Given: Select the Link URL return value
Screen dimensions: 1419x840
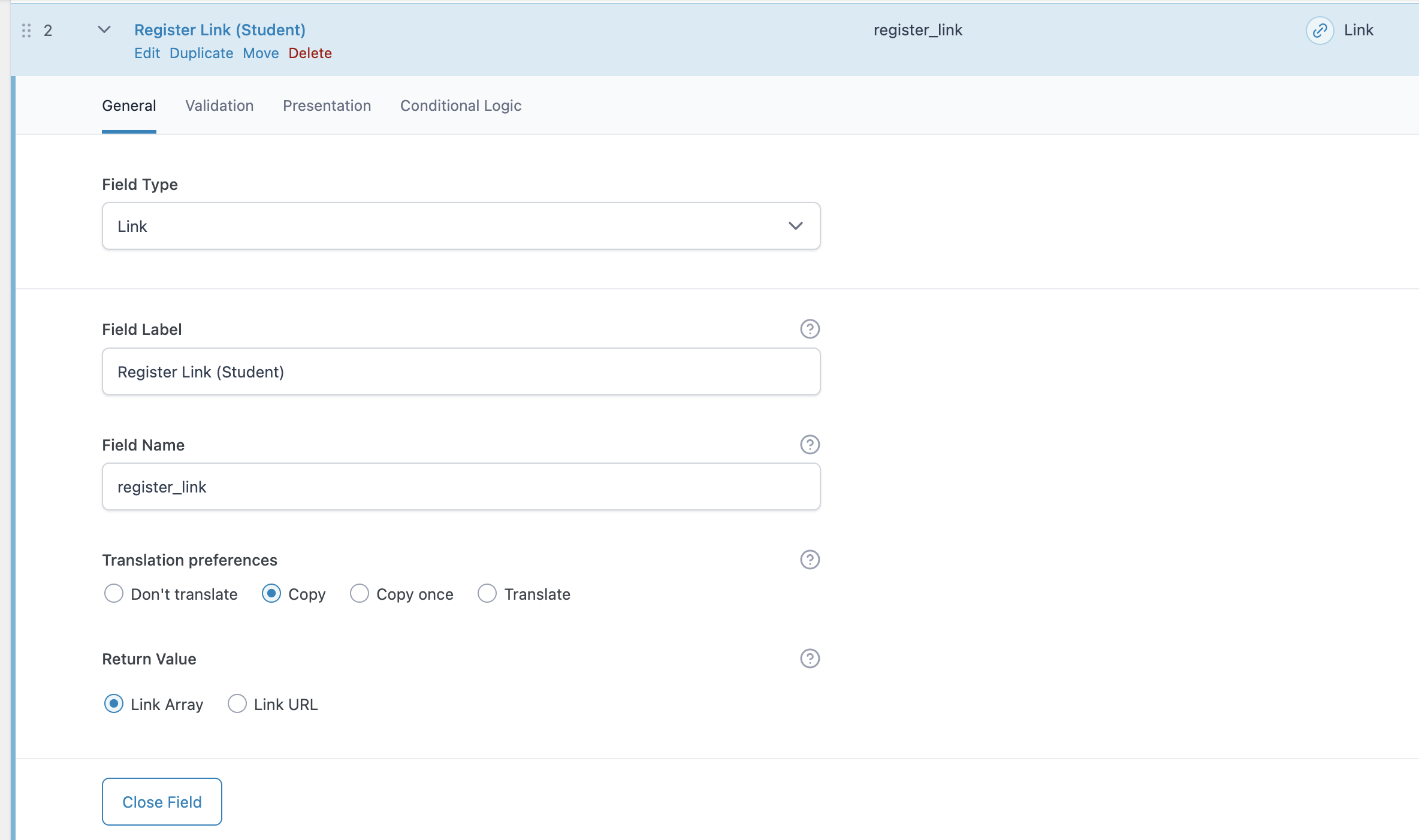Looking at the screenshot, I should coord(237,704).
